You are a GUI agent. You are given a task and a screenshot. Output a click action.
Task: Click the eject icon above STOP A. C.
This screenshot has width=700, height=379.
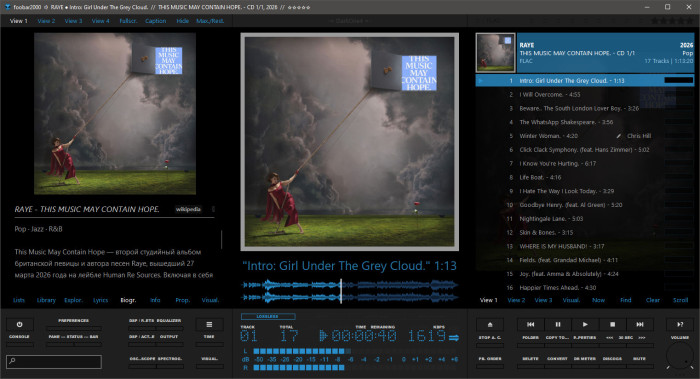[490, 325]
